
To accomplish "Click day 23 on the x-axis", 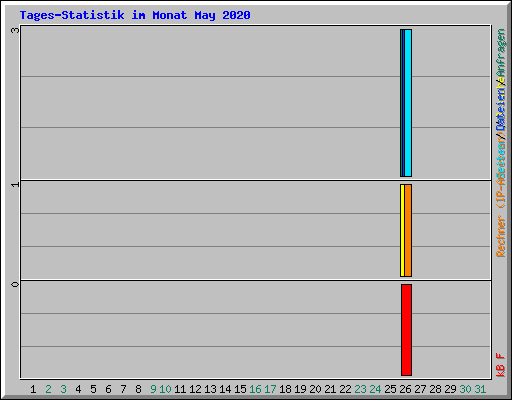I will click(x=360, y=389).
